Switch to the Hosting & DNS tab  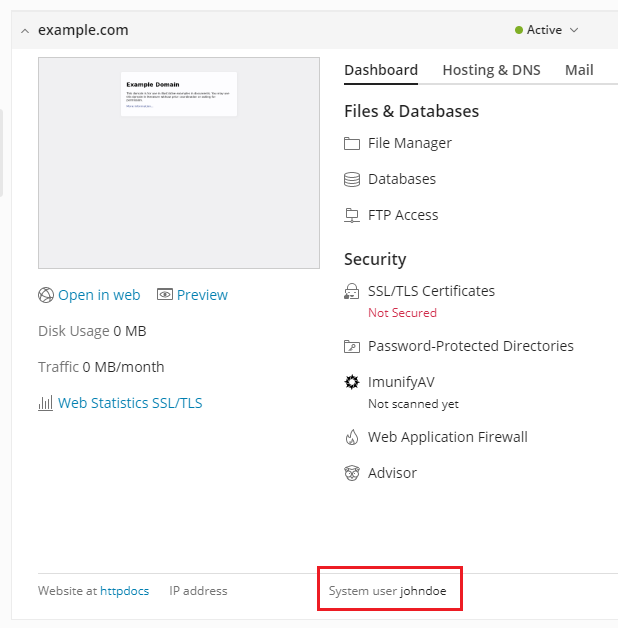(x=491, y=70)
